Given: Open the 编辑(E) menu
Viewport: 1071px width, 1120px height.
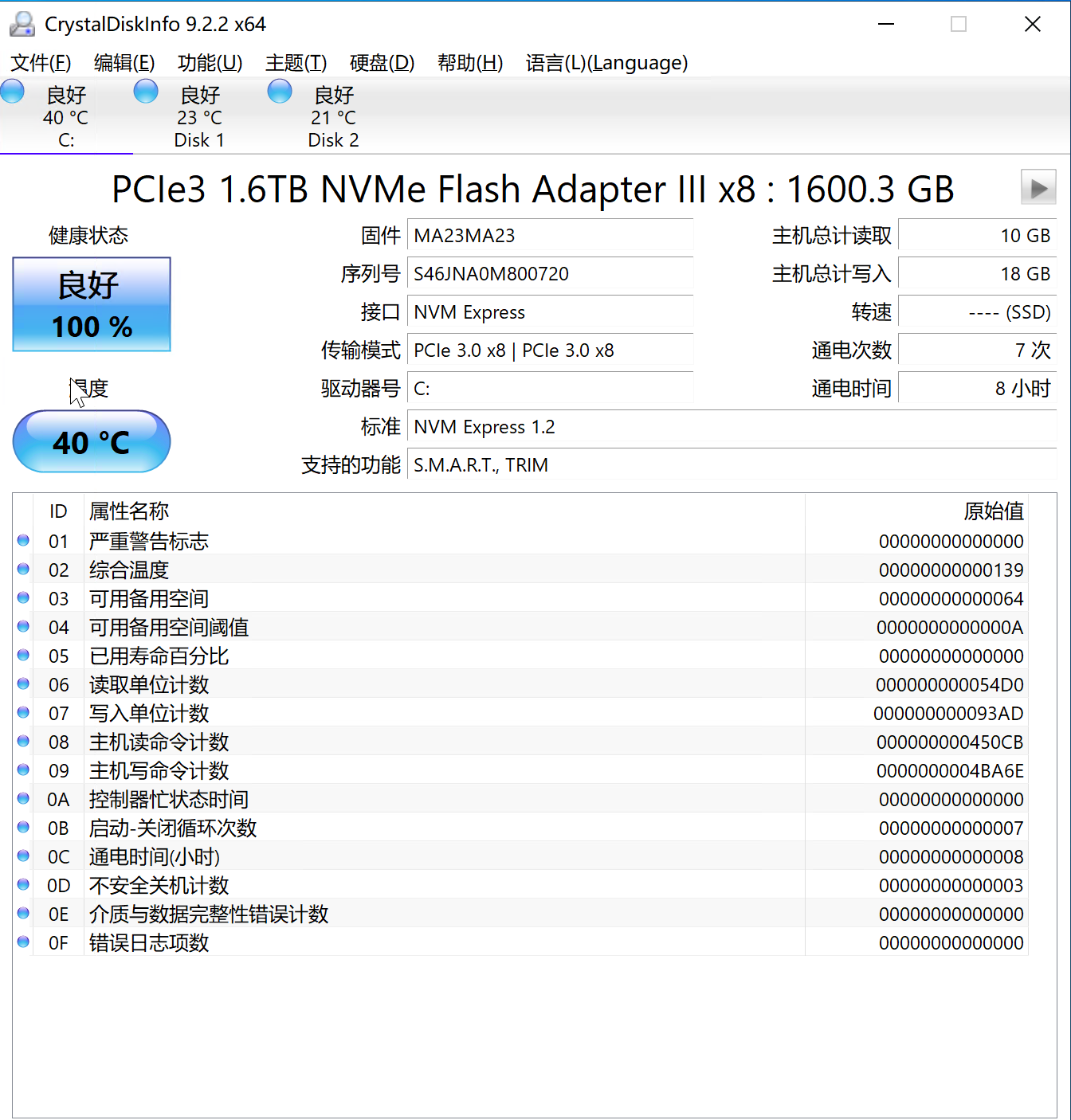Looking at the screenshot, I should tap(124, 63).
